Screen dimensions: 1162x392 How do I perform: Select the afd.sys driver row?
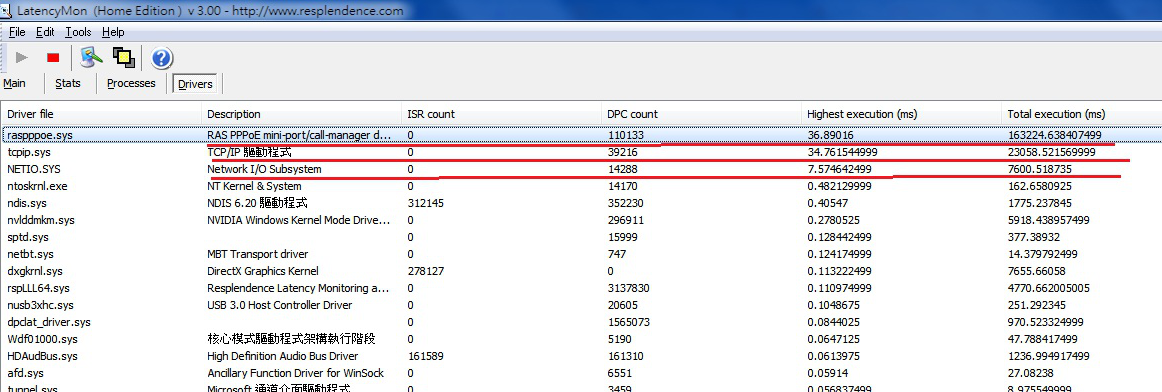coord(581,373)
